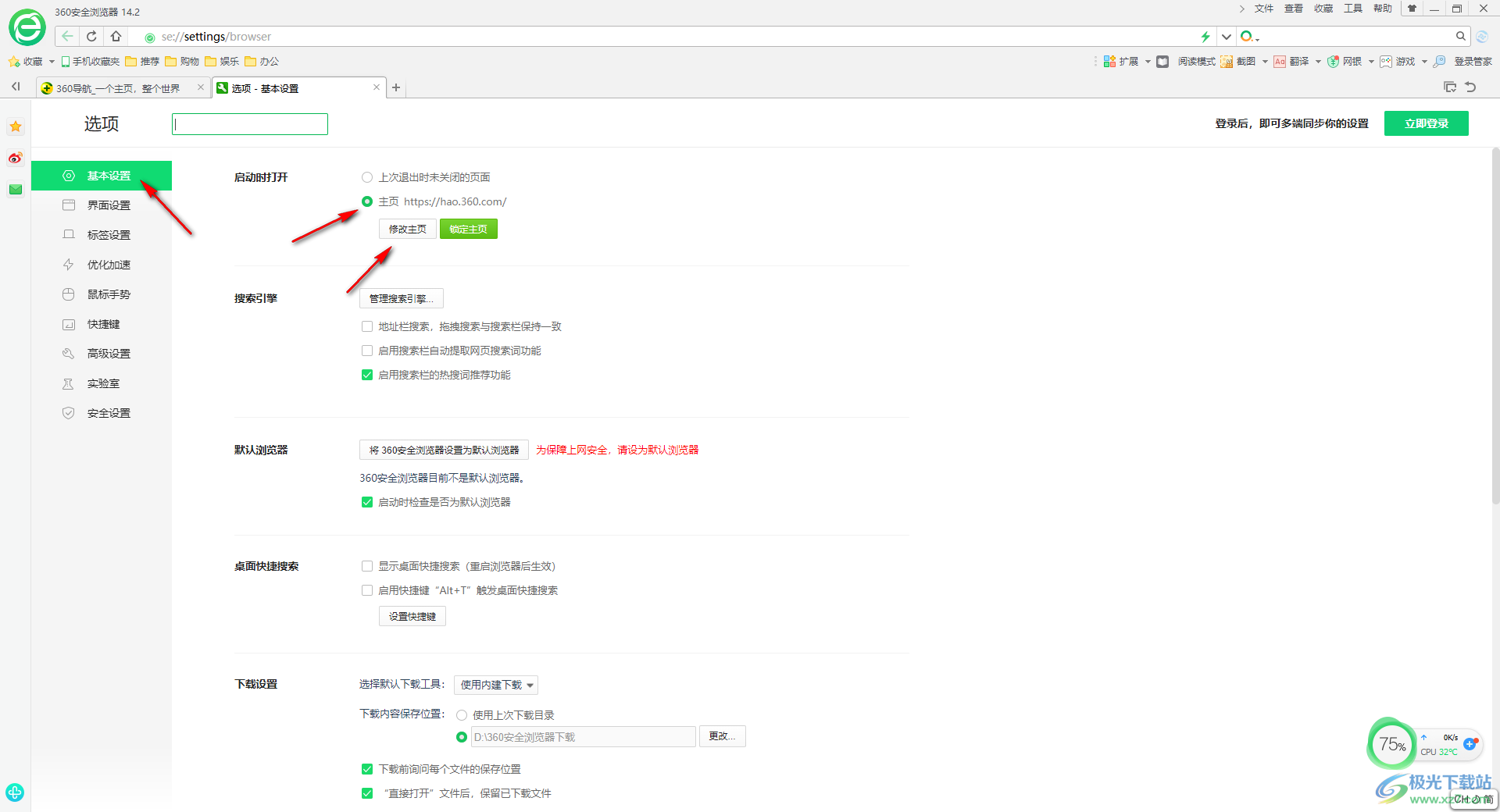Expand the 收藏 dropdown arrow on bookmarks bar
Viewport: 1500px width, 812px height.
click(52, 62)
